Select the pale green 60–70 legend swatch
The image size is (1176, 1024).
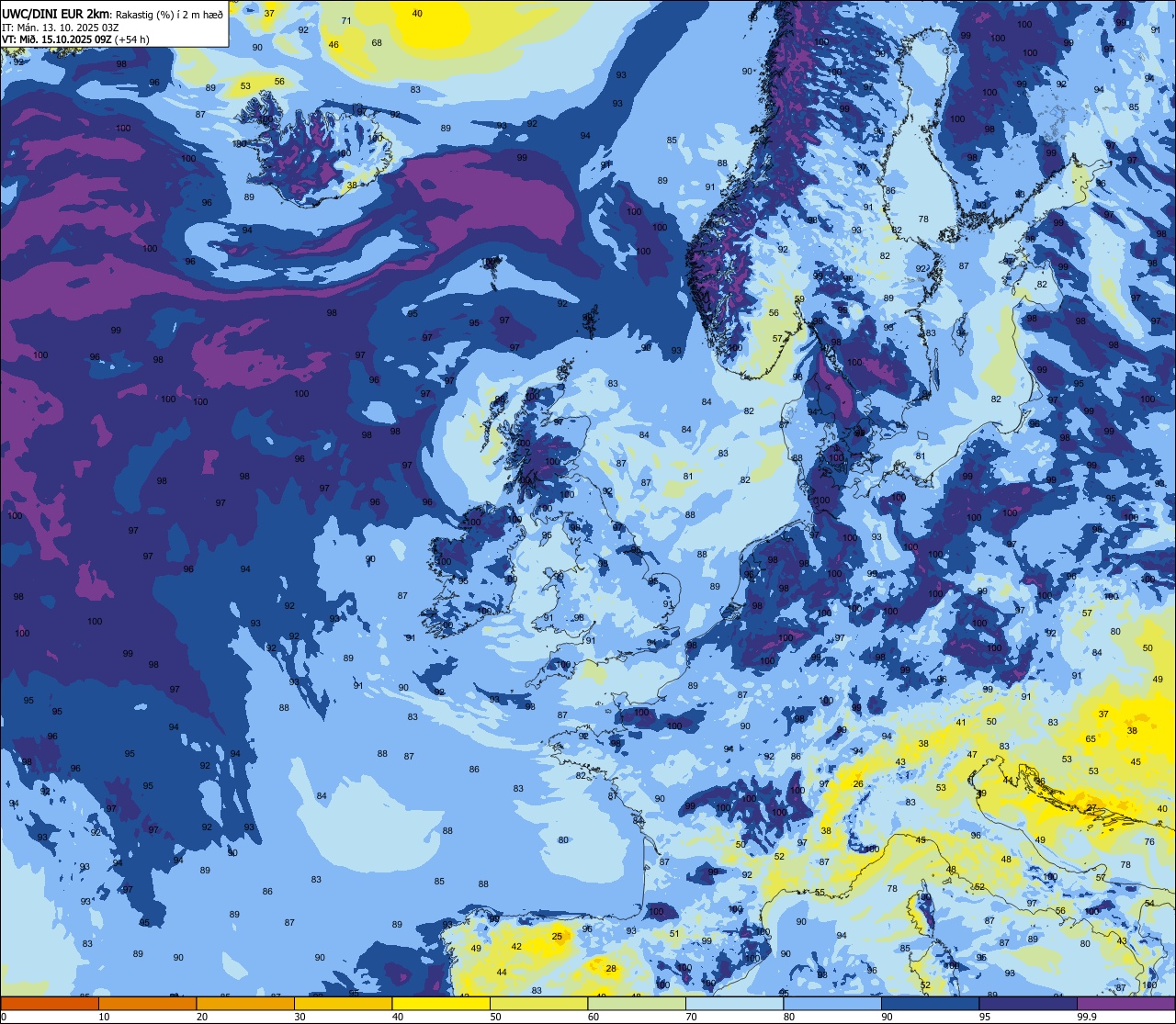[x=637, y=1003]
